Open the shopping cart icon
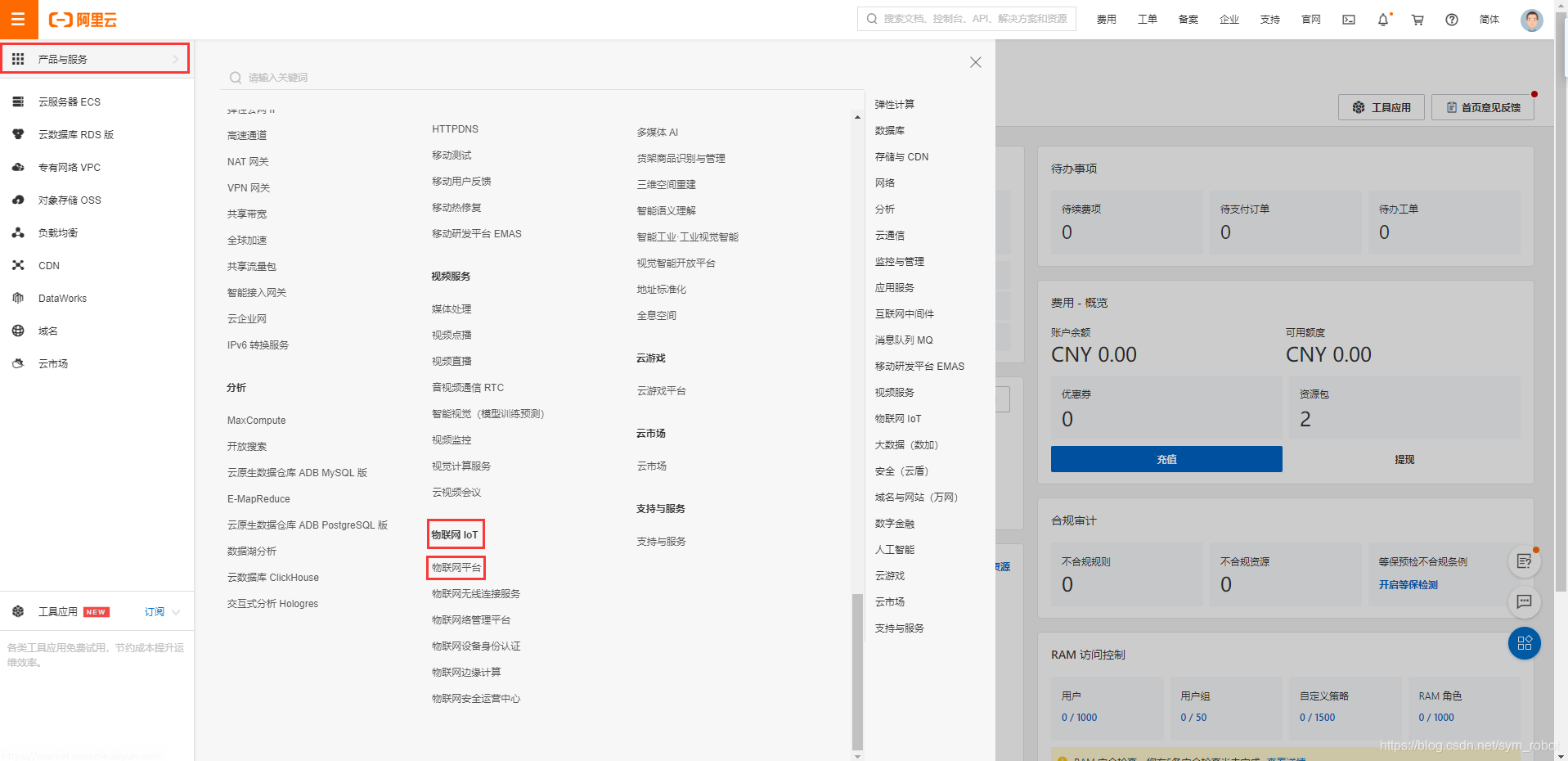The width and height of the screenshot is (1568, 761). pos(1417,20)
